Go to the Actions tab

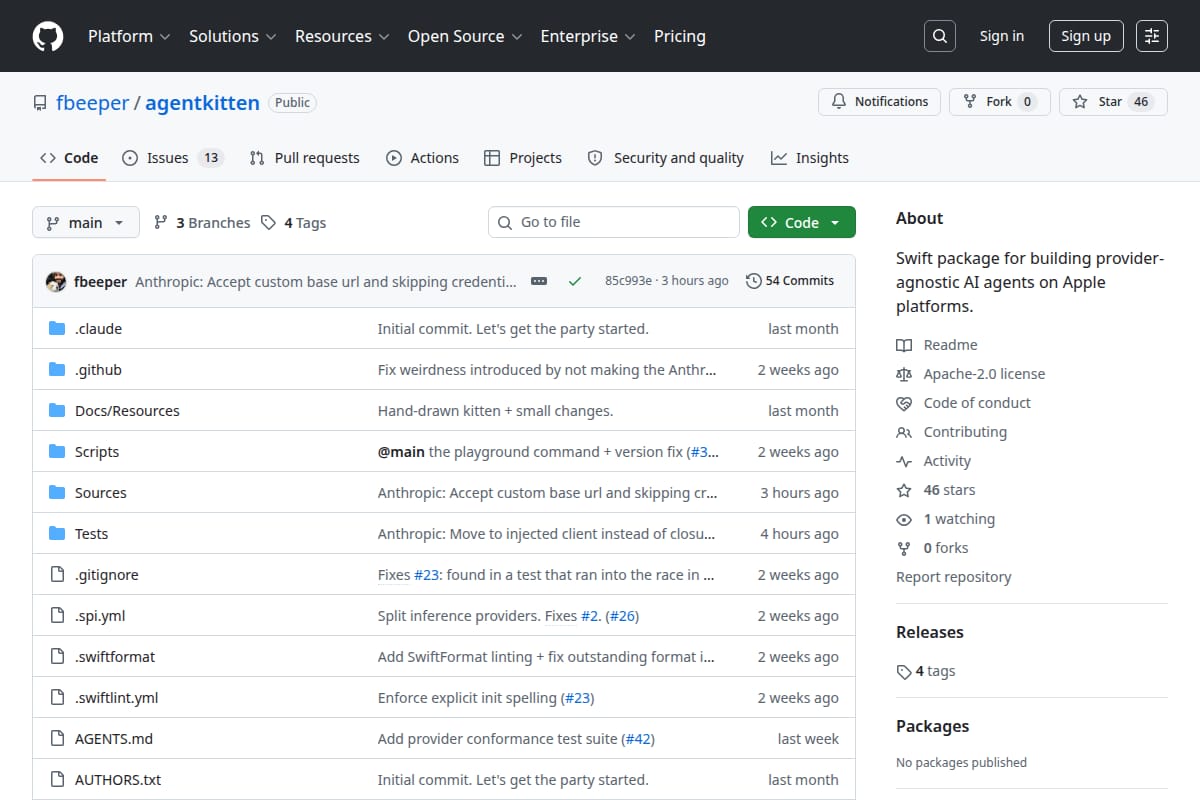click(x=422, y=158)
